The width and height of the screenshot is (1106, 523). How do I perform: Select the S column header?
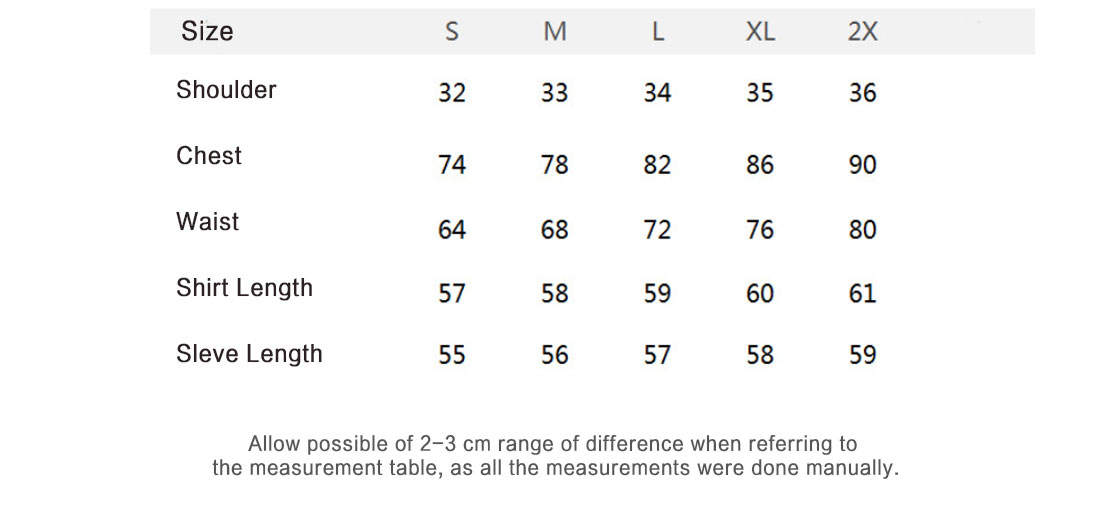[x=452, y=32]
